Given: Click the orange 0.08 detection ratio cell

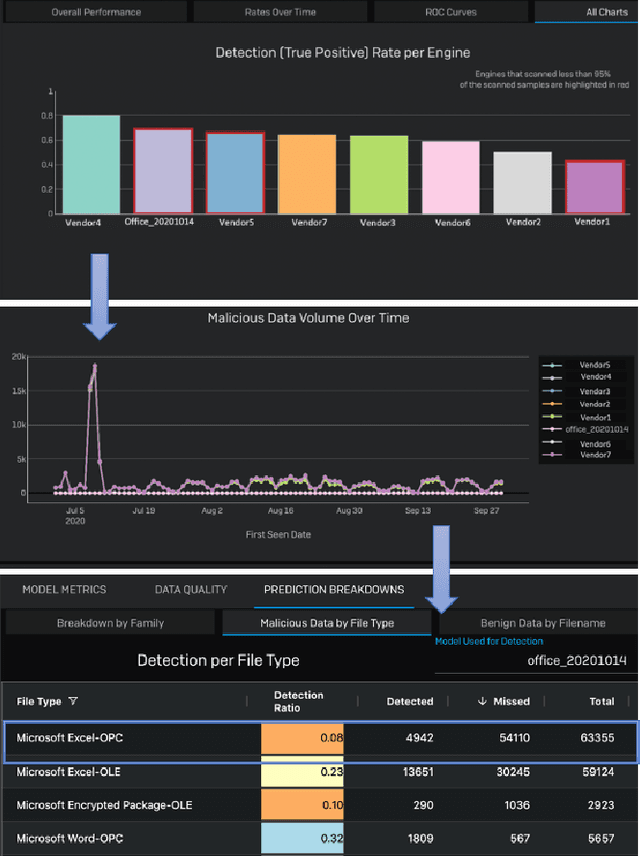Looking at the screenshot, I should point(303,739).
